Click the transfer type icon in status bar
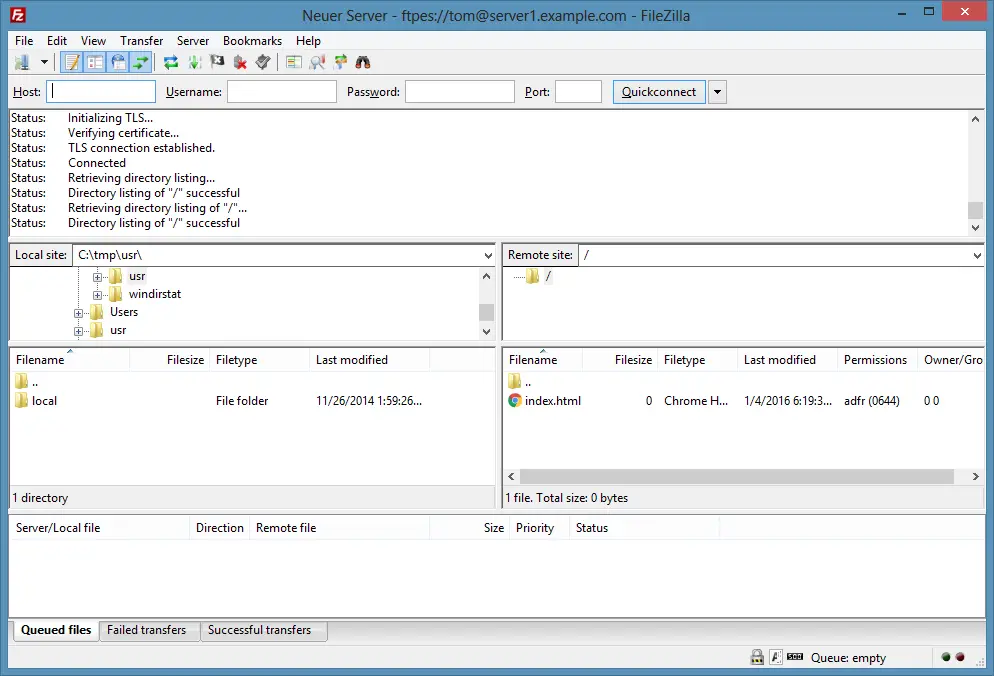The width and height of the screenshot is (994, 676). 776,657
